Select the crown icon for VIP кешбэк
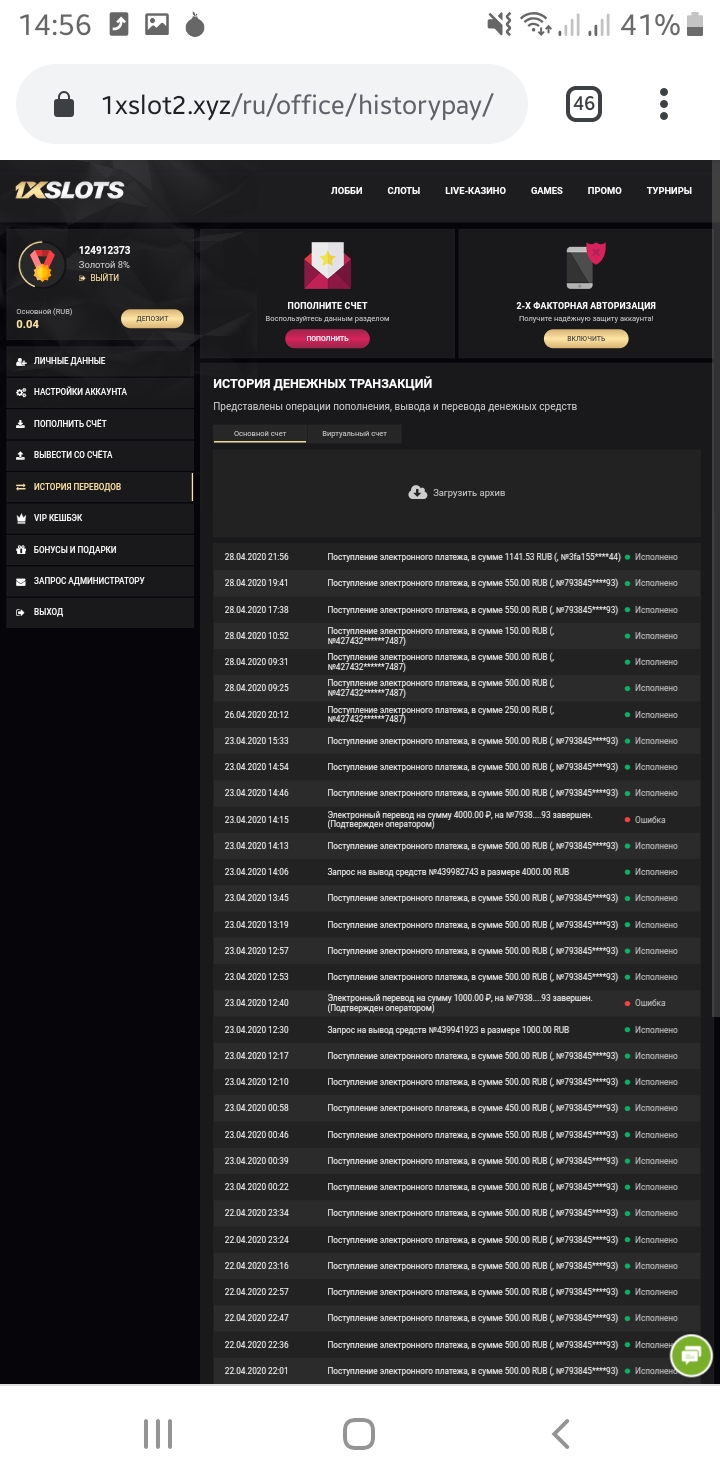The height and width of the screenshot is (1480, 720). (x=22, y=518)
